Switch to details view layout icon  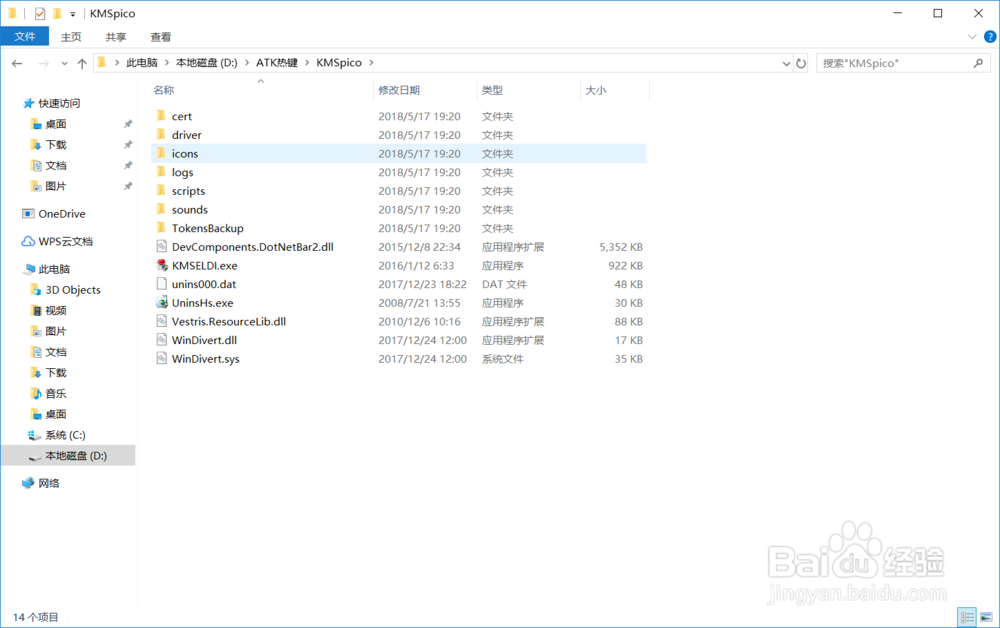(x=967, y=617)
